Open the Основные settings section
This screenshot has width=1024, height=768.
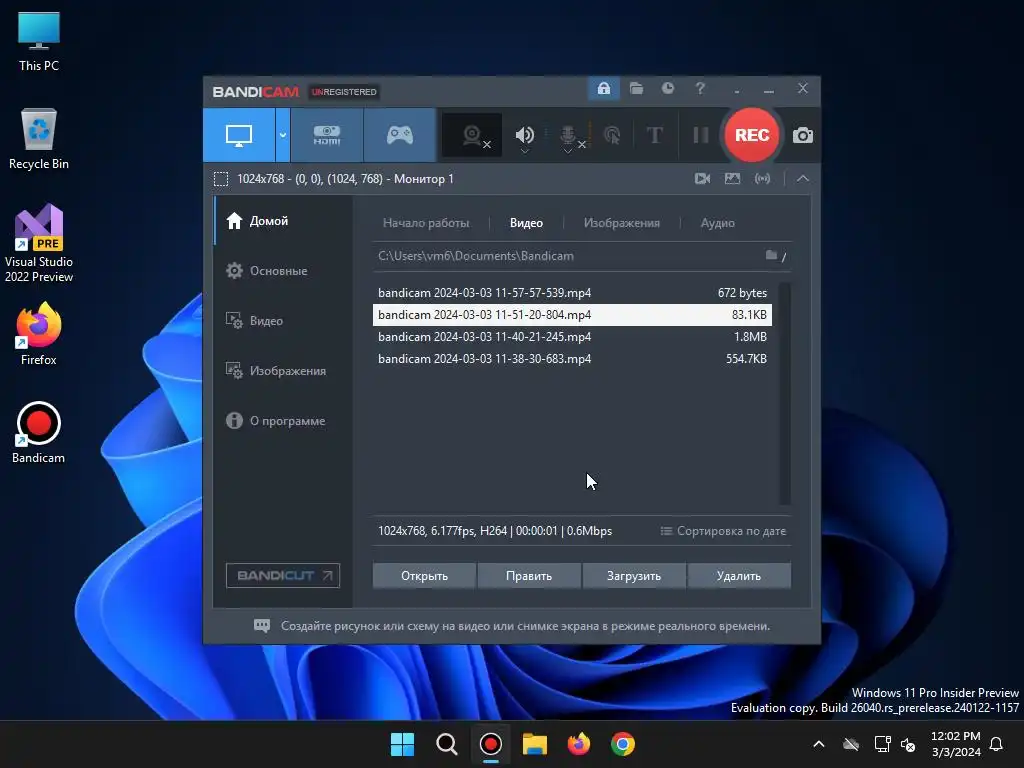pos(283,270)
